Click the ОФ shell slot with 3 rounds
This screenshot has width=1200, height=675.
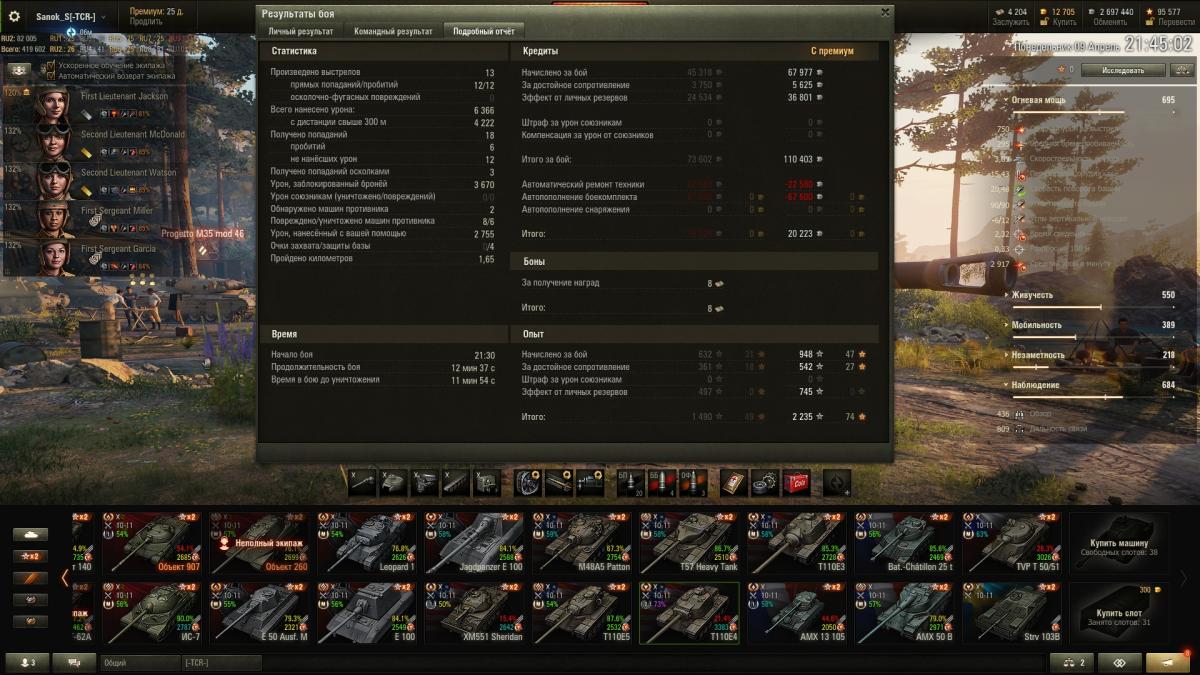pos(691,482)
